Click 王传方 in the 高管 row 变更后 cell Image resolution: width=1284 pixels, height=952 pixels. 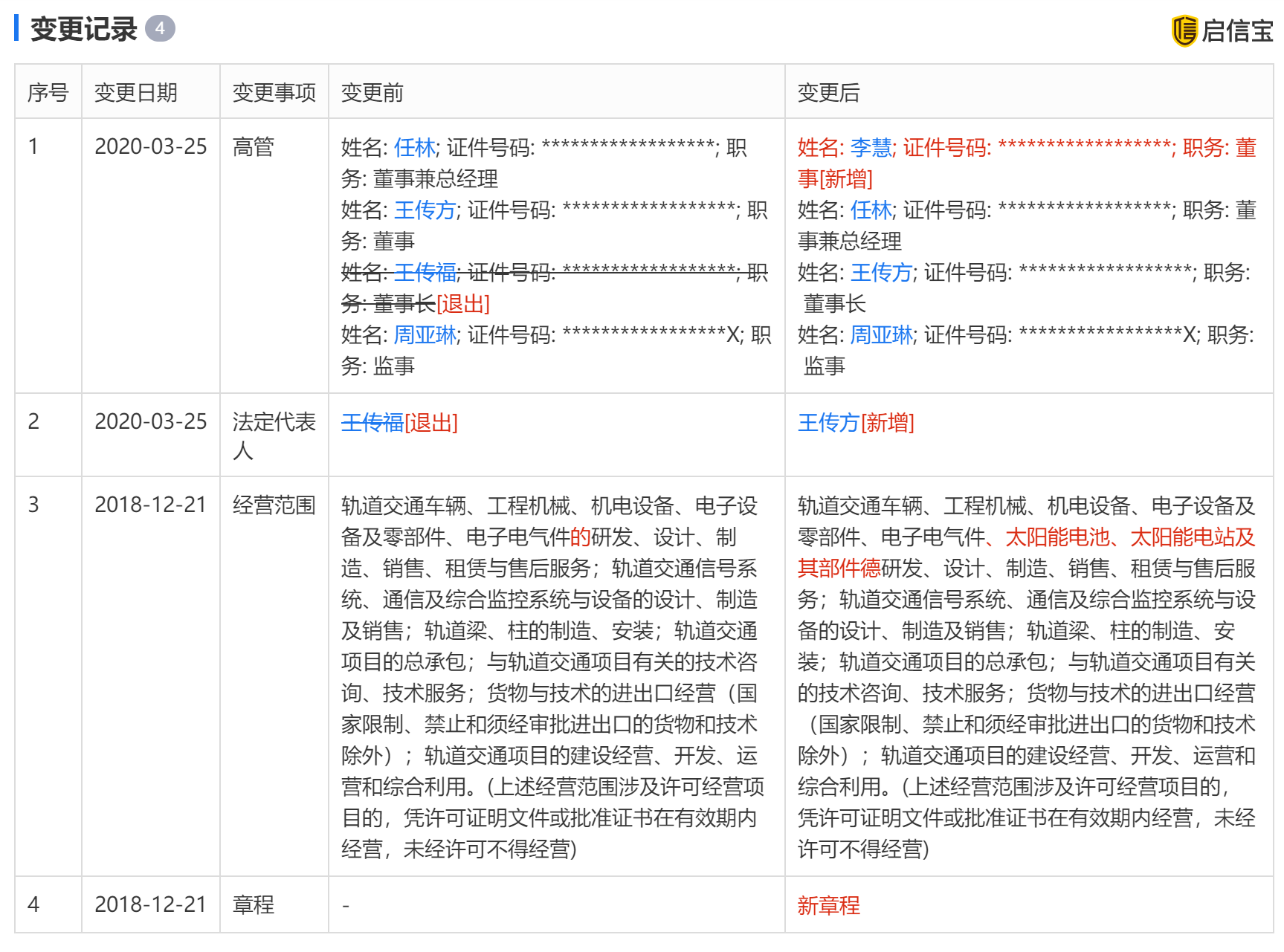click(881, 273)
